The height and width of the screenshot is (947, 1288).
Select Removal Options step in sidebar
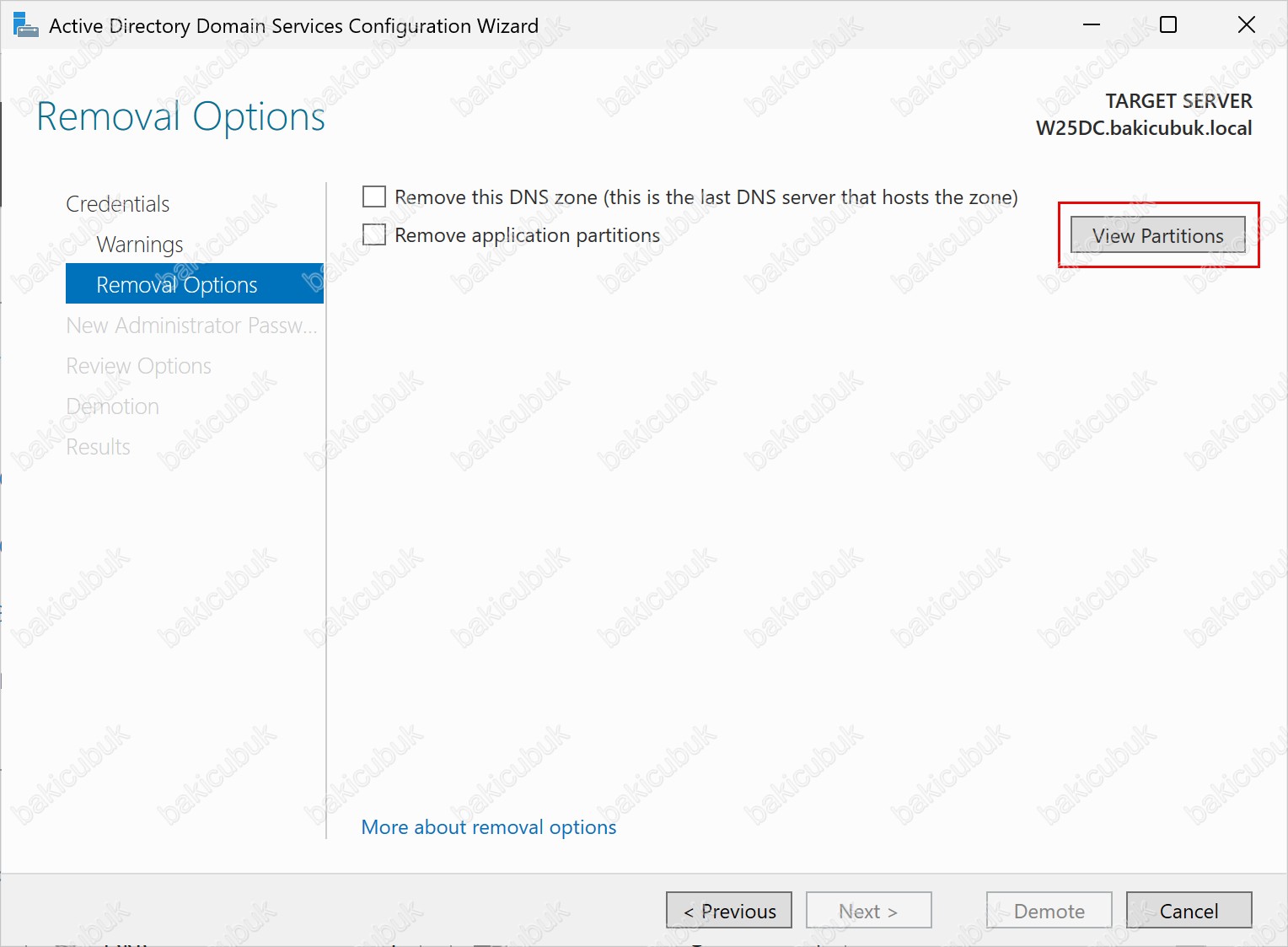[195, 284]
